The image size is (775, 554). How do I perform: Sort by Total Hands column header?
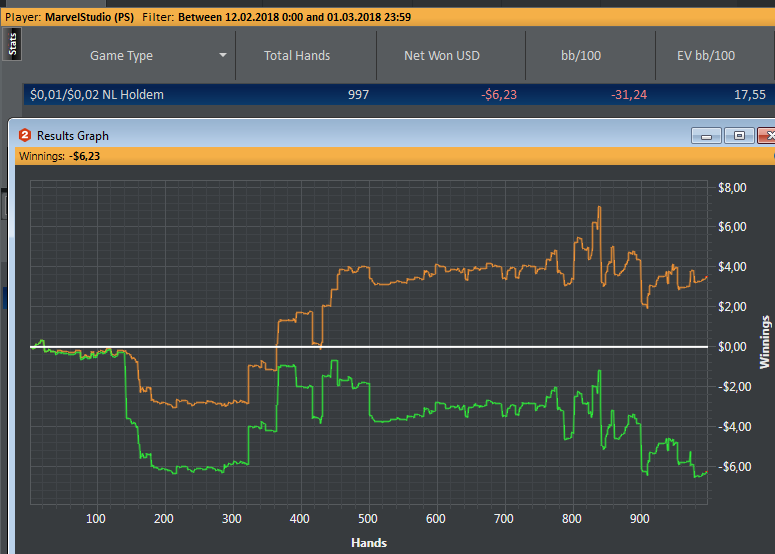click(297, 55)
